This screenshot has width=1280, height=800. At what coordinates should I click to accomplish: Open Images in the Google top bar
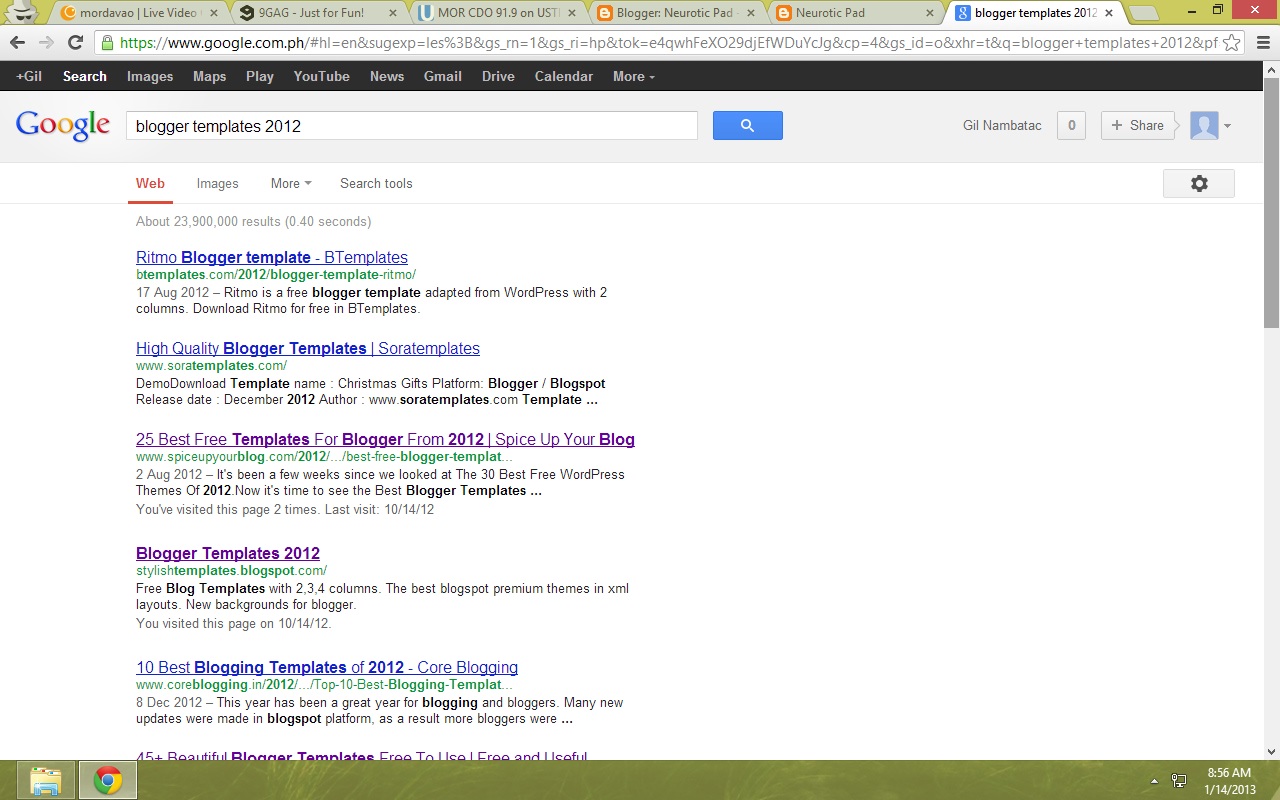click(x=150, y=76)
